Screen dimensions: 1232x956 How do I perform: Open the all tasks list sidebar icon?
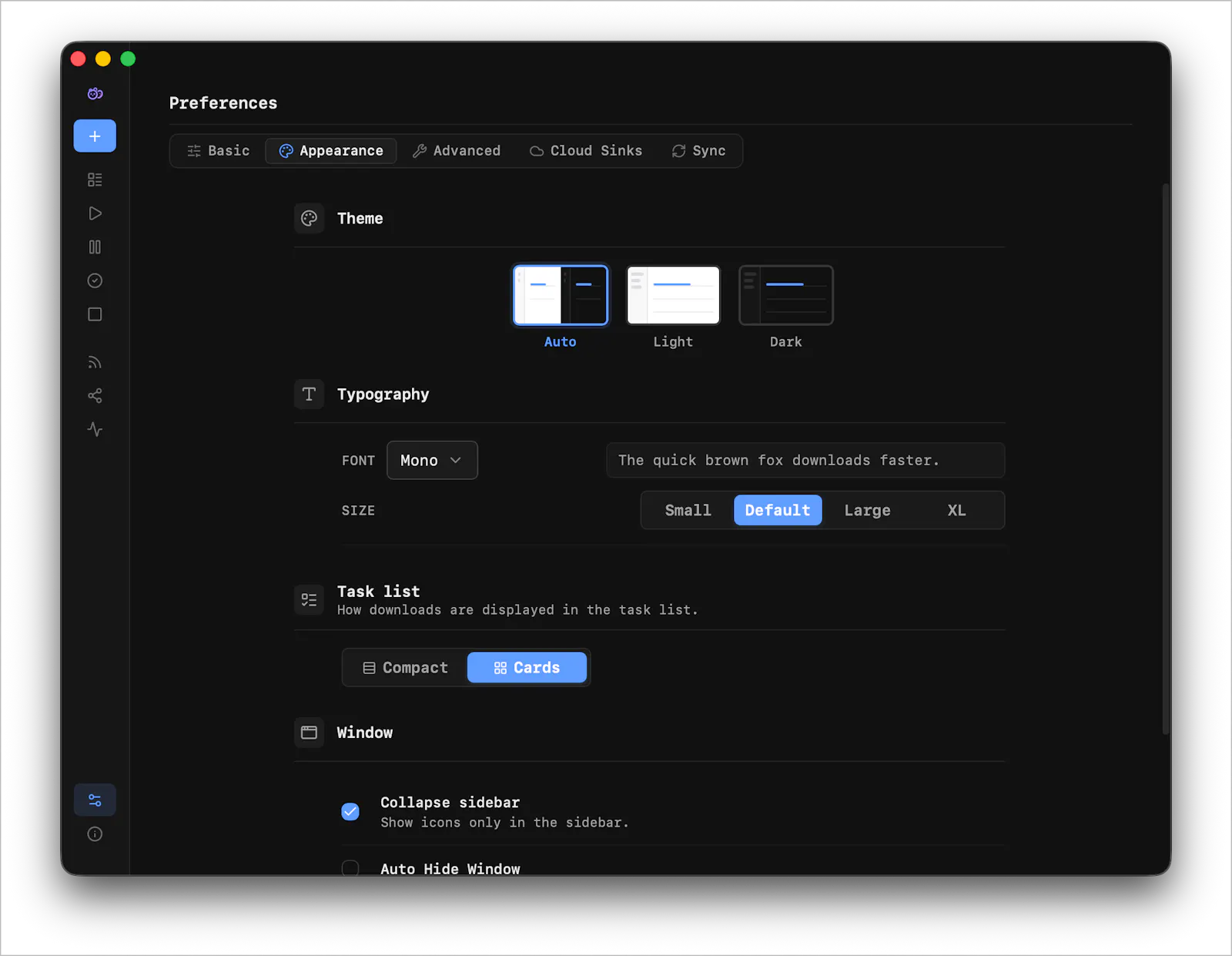point(95,179)
